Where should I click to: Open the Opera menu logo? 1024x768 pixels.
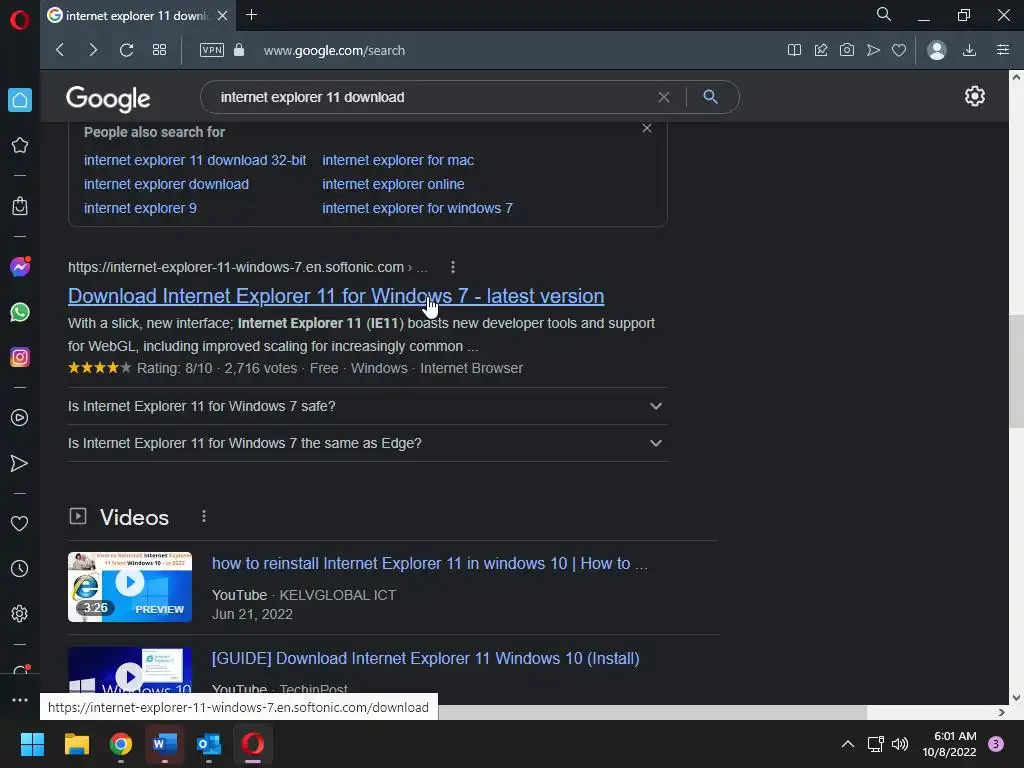click(x=20, y=20)
